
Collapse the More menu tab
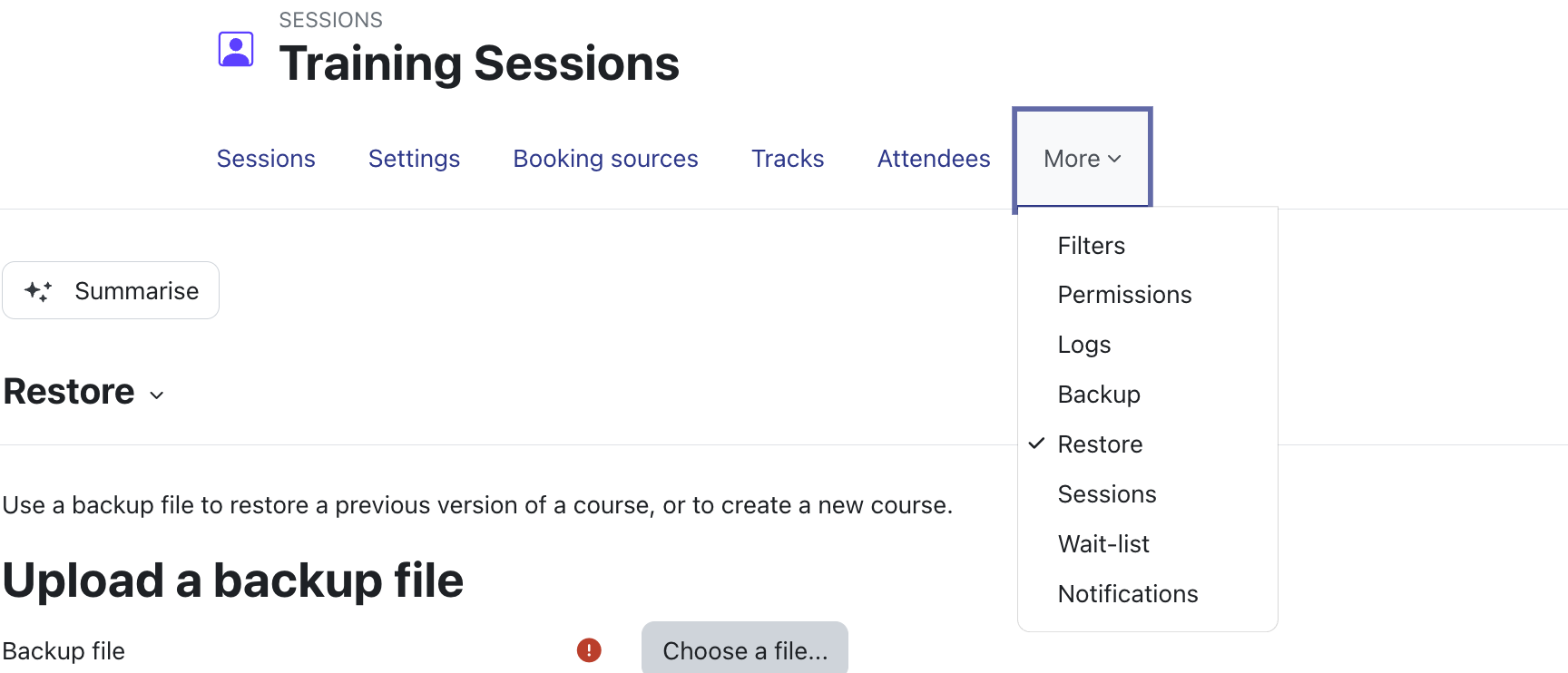1083,159
